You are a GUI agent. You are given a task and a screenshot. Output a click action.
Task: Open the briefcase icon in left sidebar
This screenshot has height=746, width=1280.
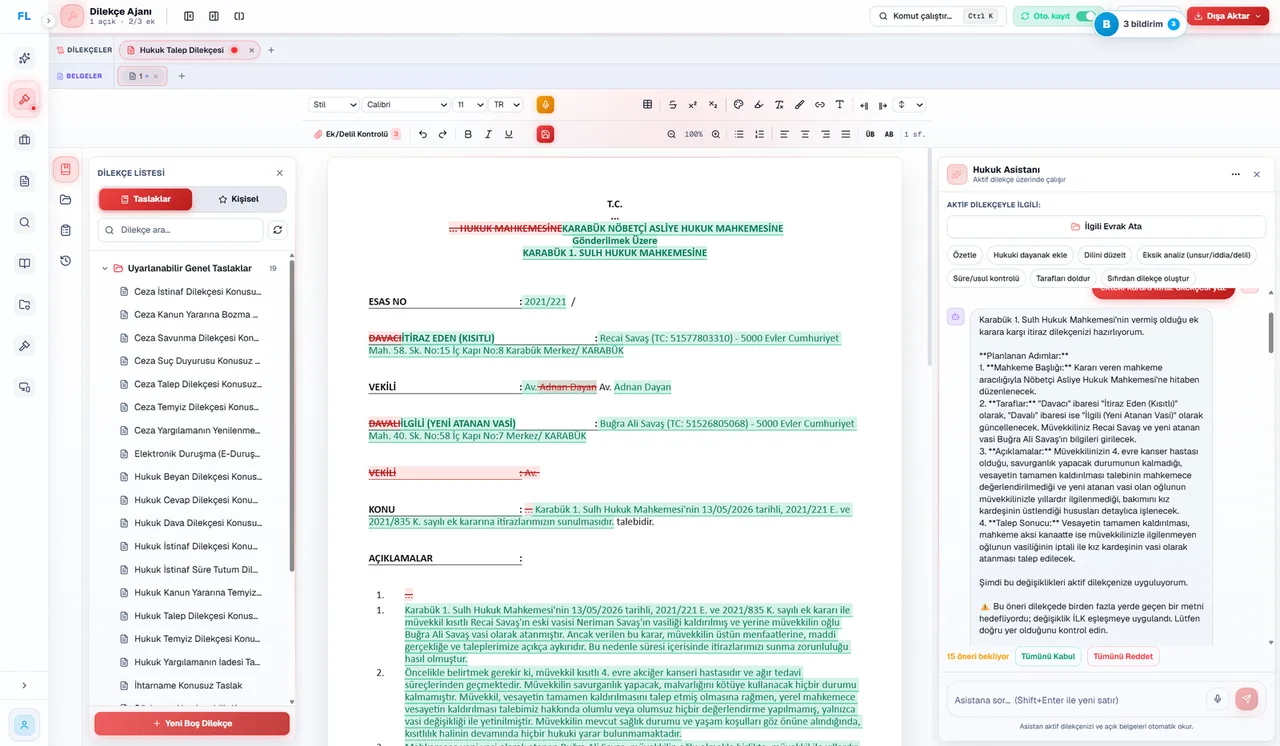click(x=24, y=140)
